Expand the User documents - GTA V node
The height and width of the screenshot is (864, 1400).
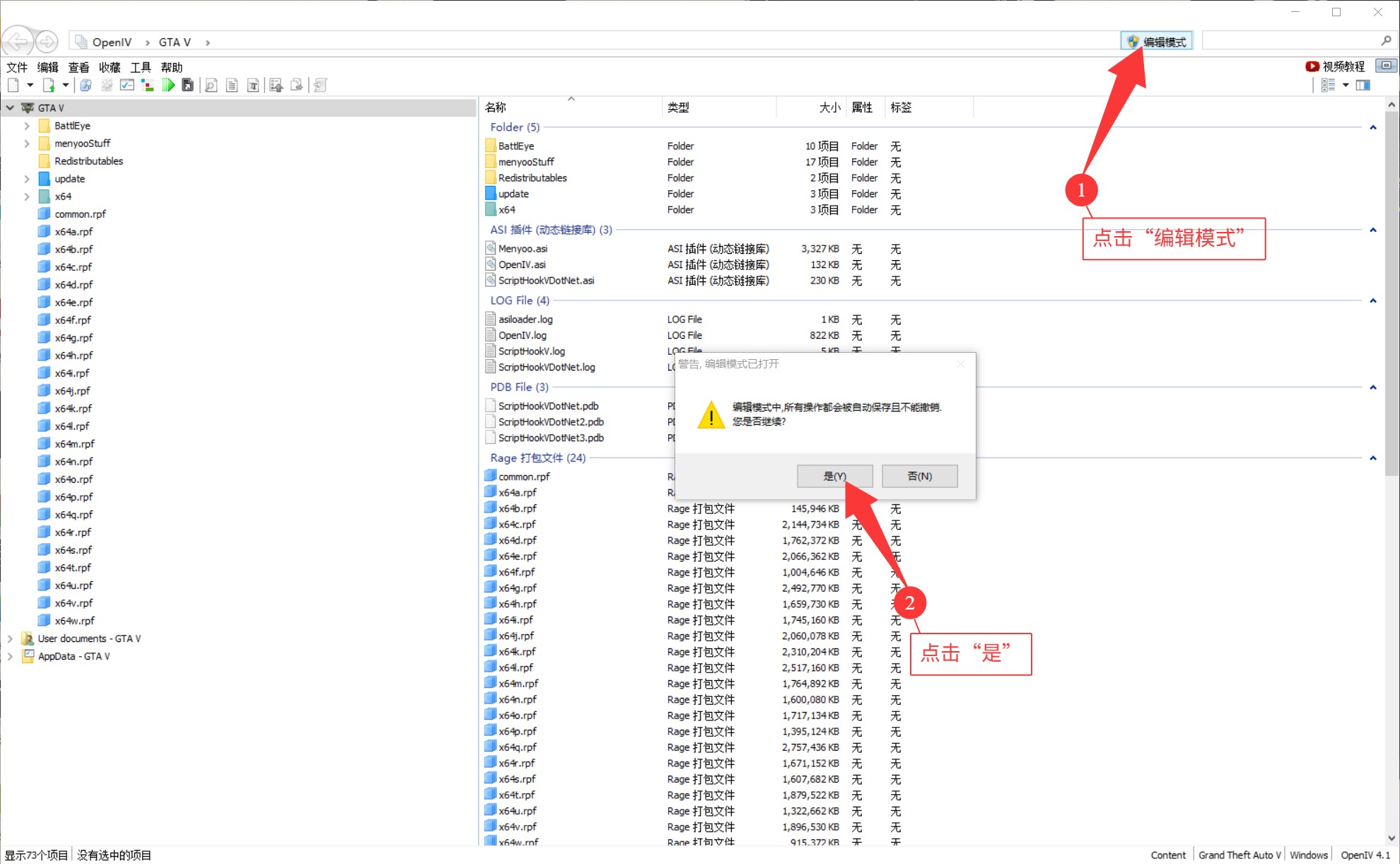click(10, 638)
